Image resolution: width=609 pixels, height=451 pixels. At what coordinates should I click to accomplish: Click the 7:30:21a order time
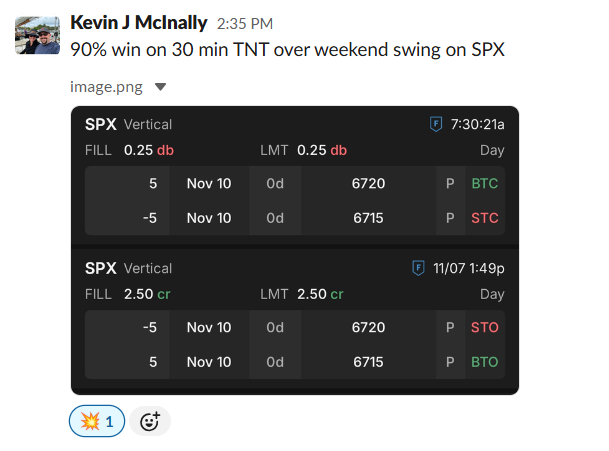pos(477,124)
